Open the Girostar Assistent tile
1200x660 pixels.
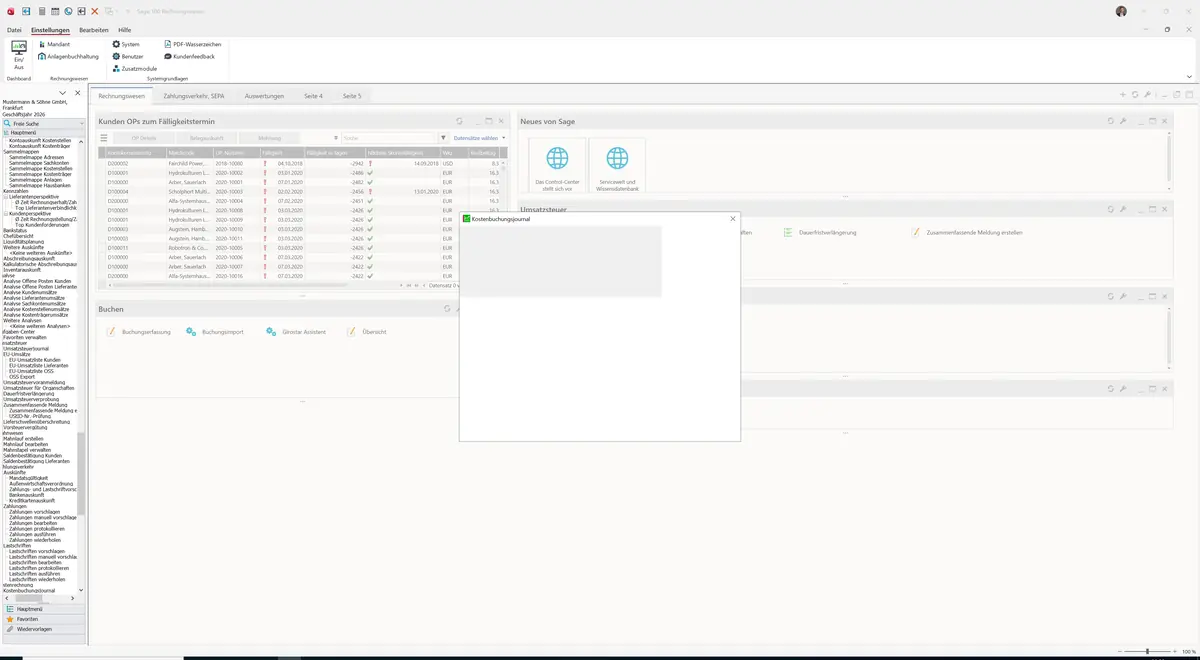(x=296, y=331)
